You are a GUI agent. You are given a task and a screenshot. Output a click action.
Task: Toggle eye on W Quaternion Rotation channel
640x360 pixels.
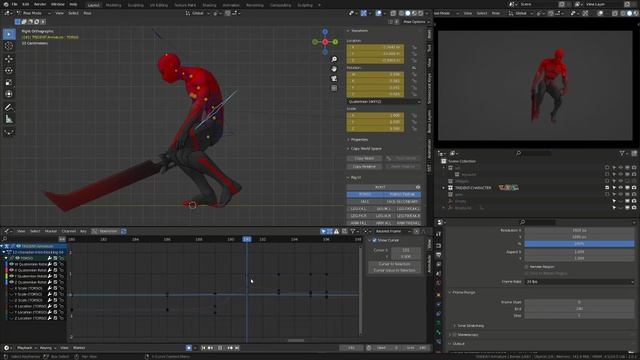click(x=11, y=264)
